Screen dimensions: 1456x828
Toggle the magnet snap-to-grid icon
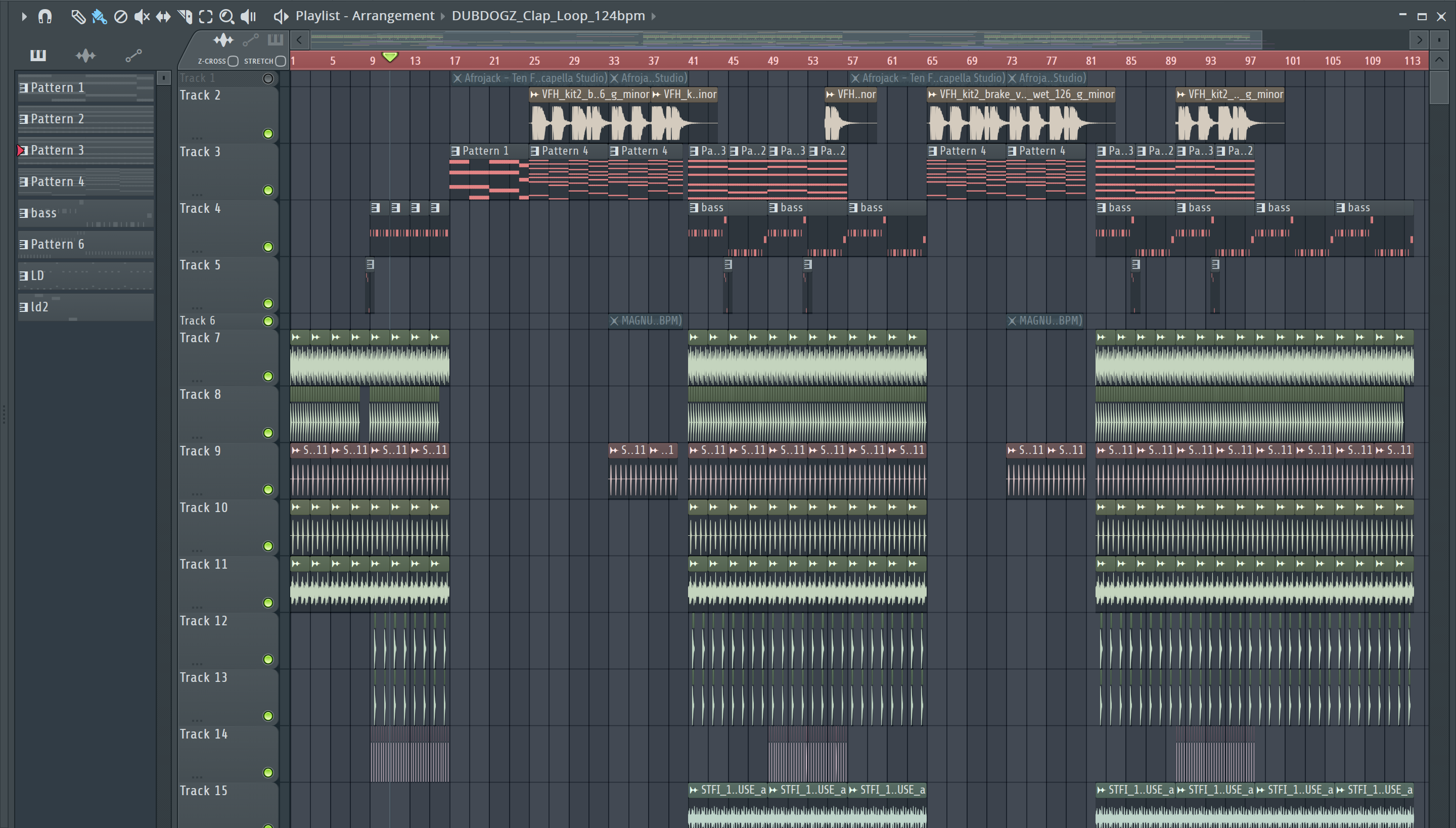(45, 17)
